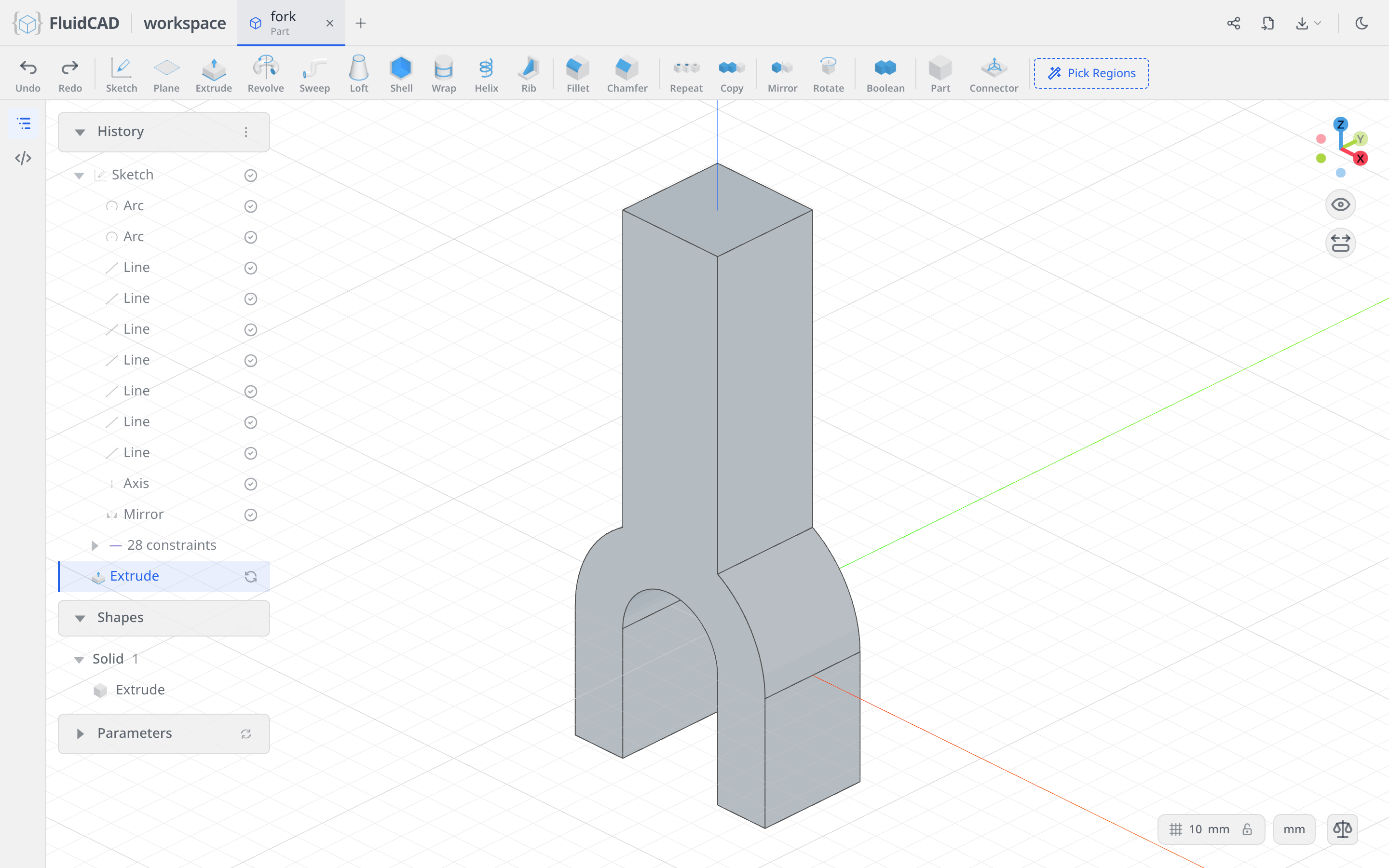Click the Mirror tool in toolbar
This screenshot has width=1389, height=868.
[x=782, y=74]
